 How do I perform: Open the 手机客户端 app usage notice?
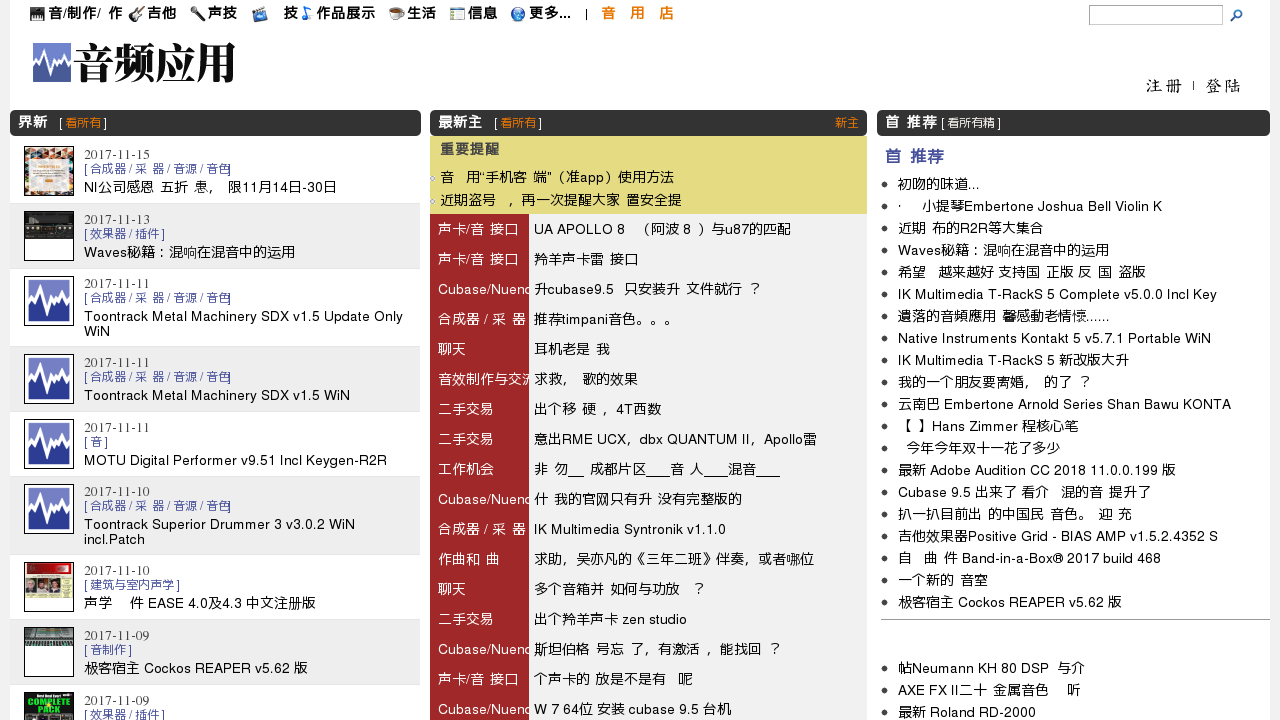tap(556, 177)
